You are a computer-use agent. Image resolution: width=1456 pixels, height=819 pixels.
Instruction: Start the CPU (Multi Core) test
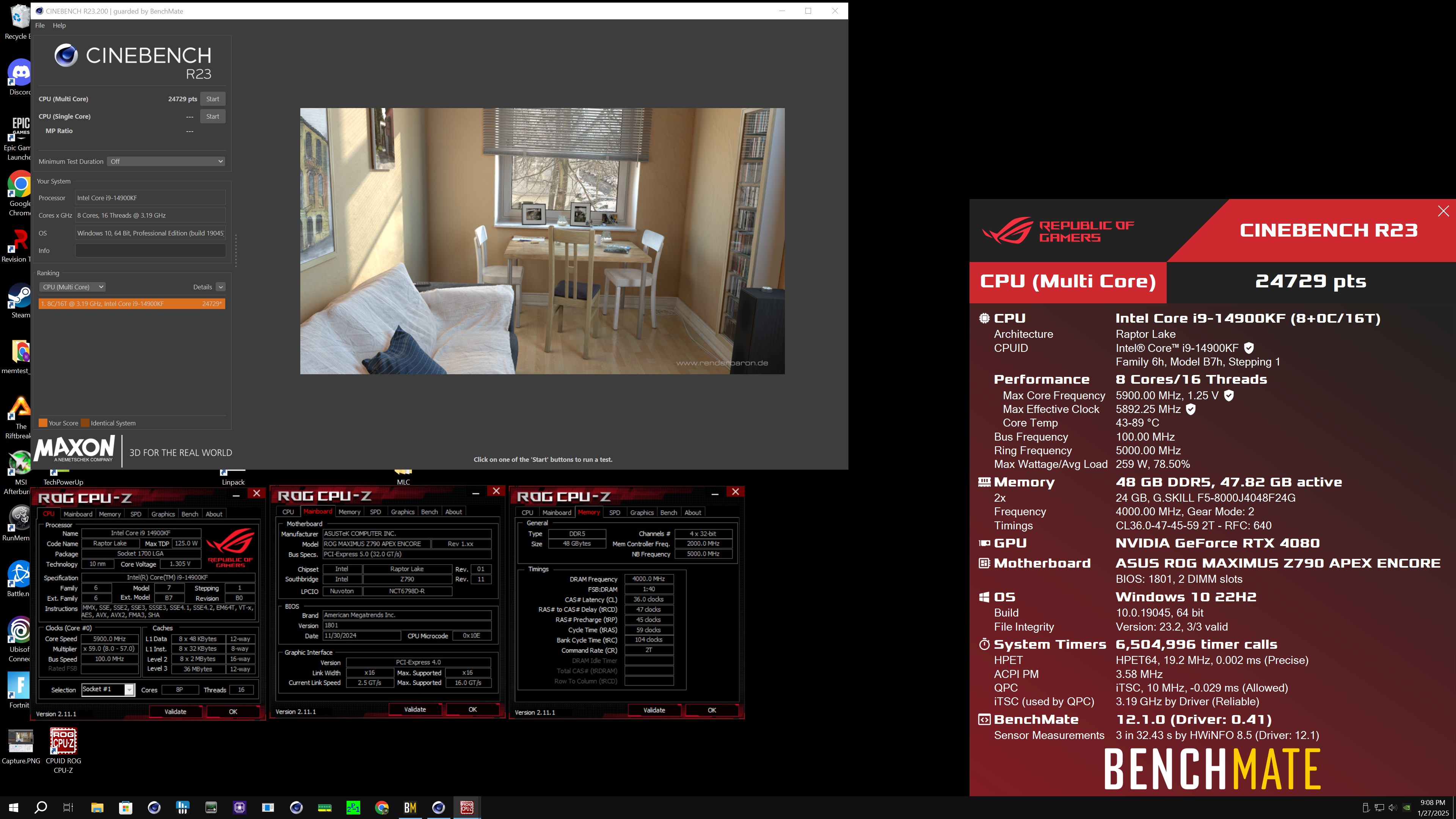pyautogui.click(x=212, y=99)
